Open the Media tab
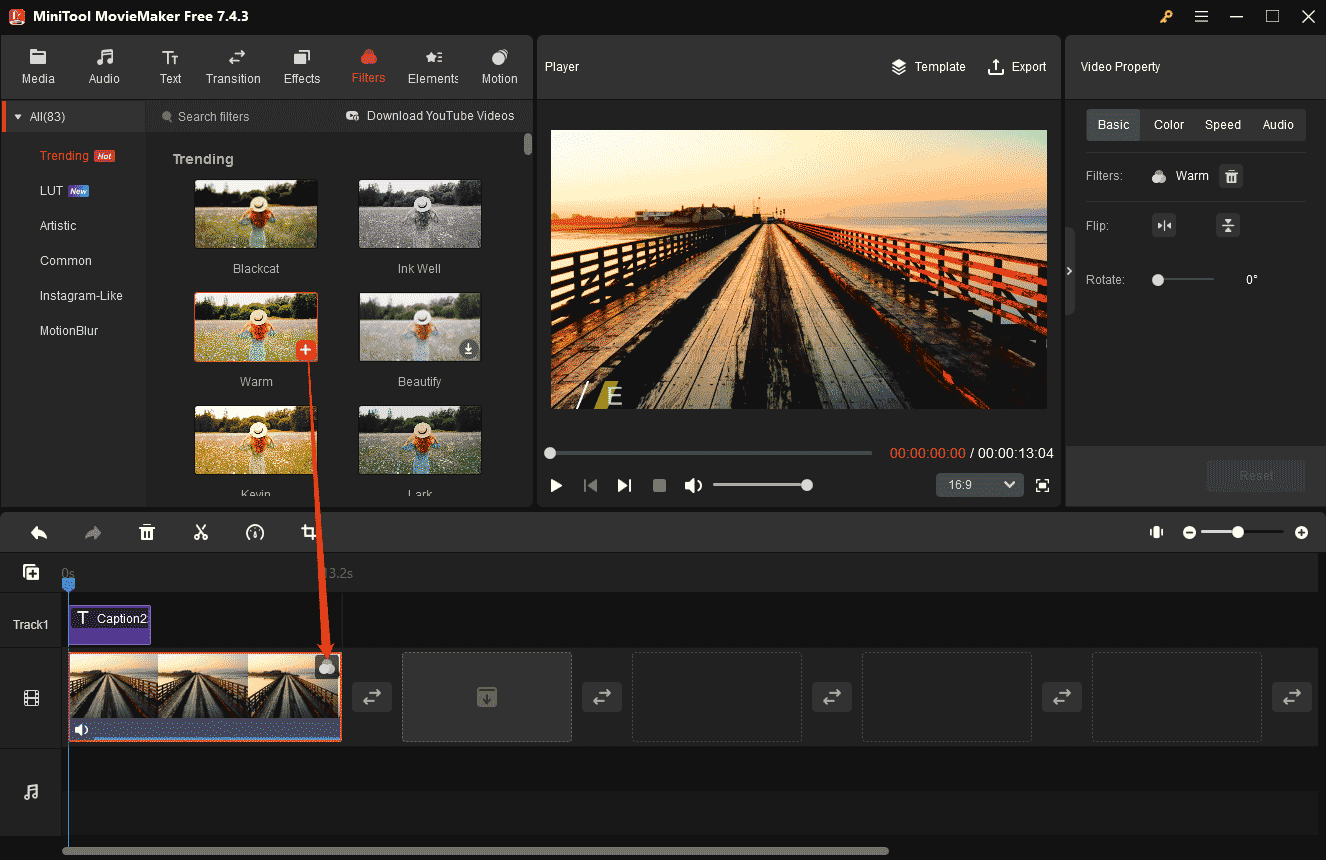This screenshot has width=1326, height=860. pyautogui.click(x=38, y=67)
